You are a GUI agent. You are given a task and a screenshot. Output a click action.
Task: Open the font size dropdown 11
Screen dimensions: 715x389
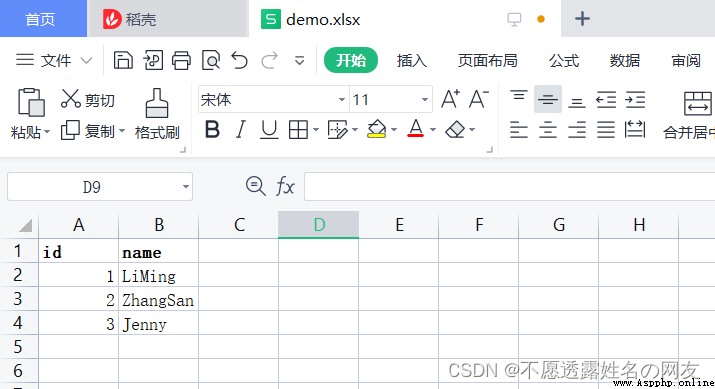point(425,99)
